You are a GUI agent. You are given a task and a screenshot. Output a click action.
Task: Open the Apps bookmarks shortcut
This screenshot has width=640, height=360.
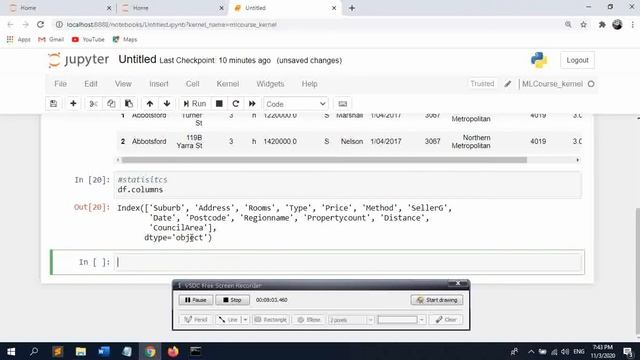19,40
